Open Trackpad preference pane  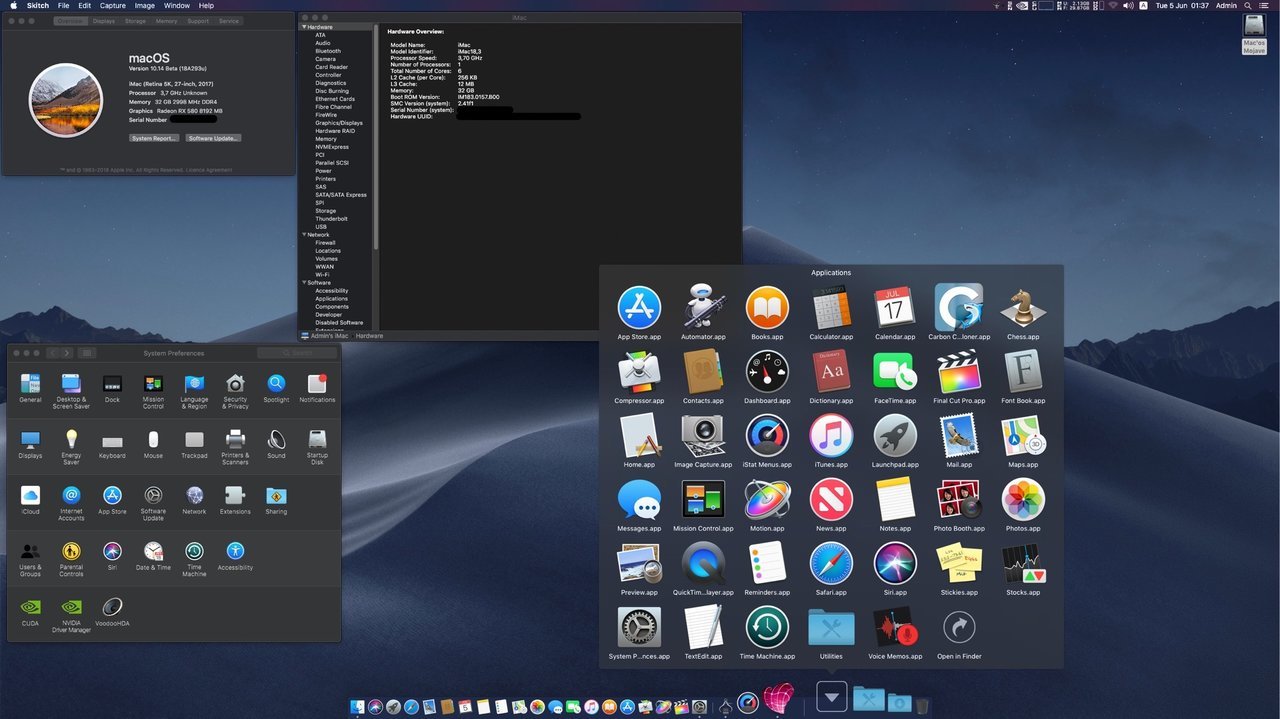[194, 444]
